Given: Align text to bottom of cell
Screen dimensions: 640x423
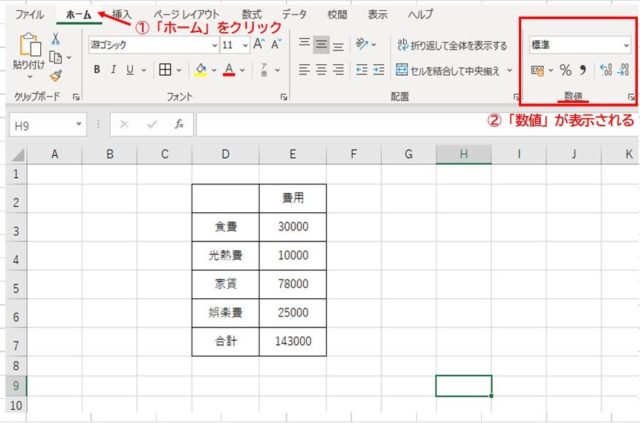Looking at the screenshot, I should click(338, 45).
